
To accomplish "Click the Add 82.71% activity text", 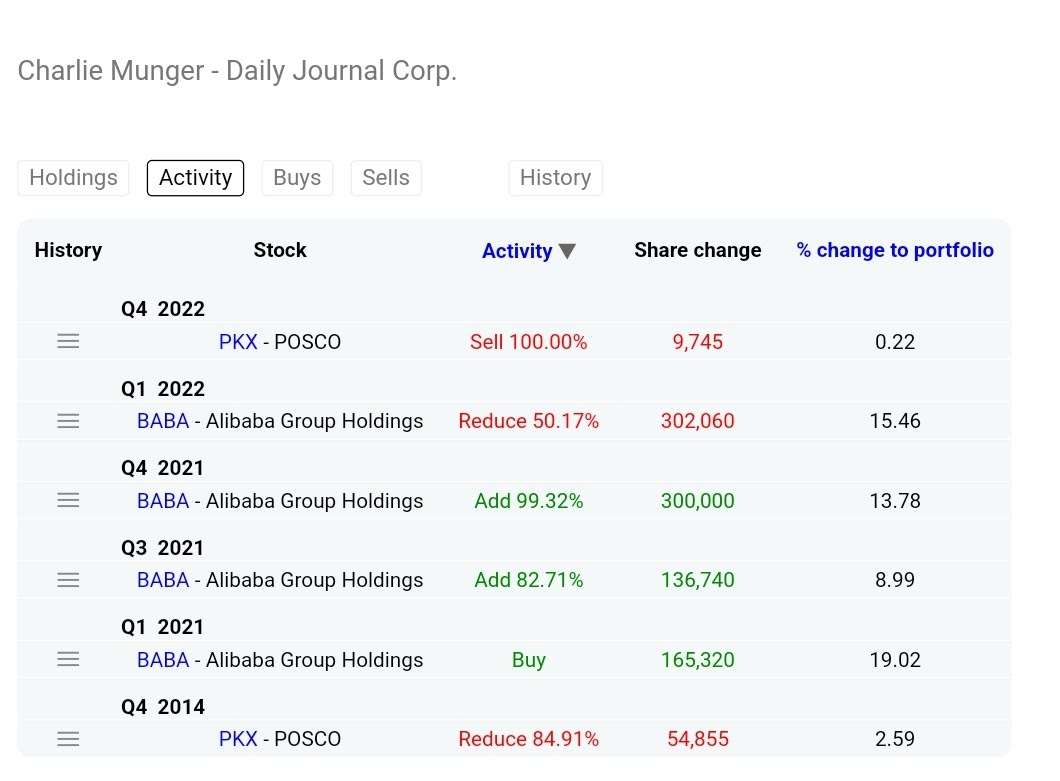I will pos(529,580).
